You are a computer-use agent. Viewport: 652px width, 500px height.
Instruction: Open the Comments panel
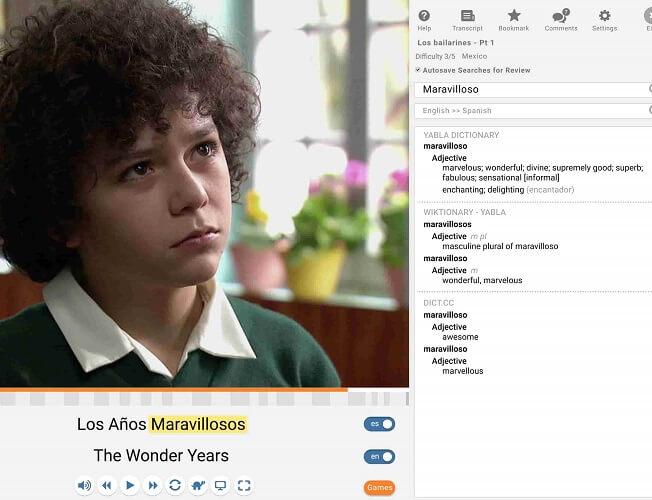point(561,20)
